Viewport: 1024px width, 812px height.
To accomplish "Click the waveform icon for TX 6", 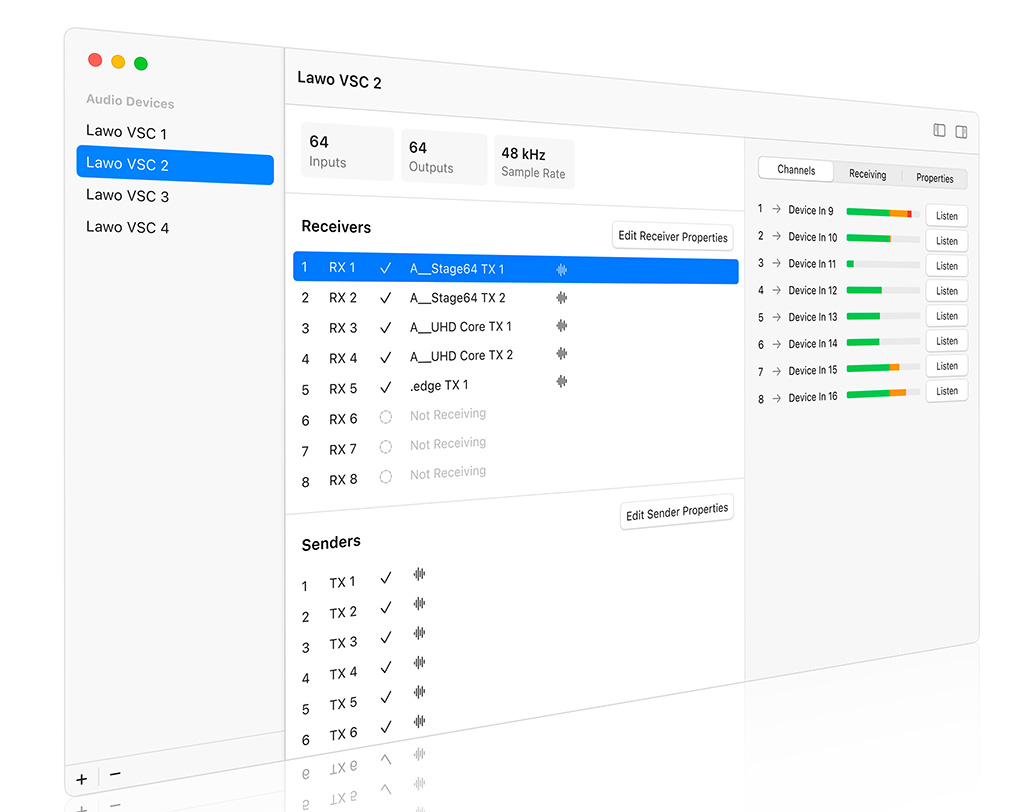I will [419, 721].
